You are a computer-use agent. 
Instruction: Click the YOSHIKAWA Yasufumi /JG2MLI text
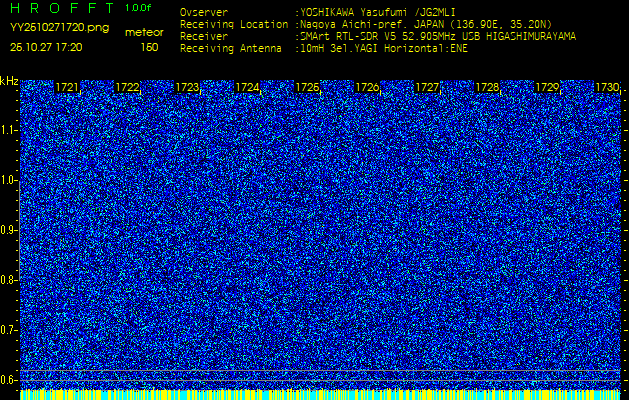click(378, 12)
